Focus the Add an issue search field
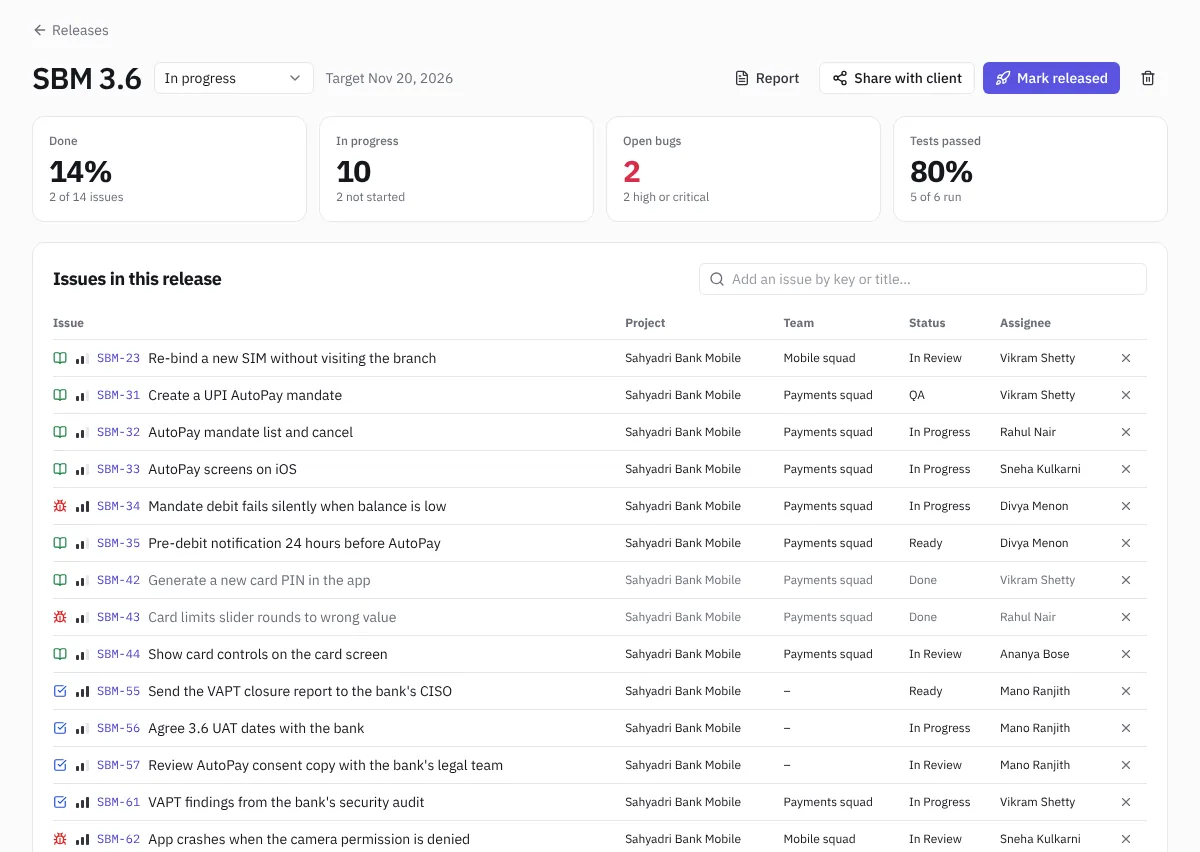The height and width of the screenshot is (852, 1200). (x=923, y=279)
